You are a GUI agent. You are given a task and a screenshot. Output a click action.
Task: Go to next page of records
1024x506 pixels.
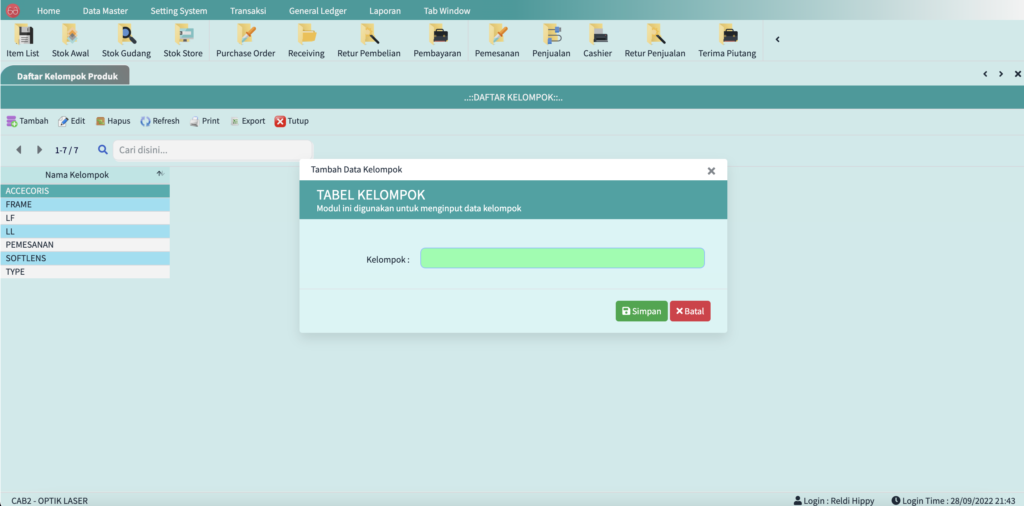39,150
